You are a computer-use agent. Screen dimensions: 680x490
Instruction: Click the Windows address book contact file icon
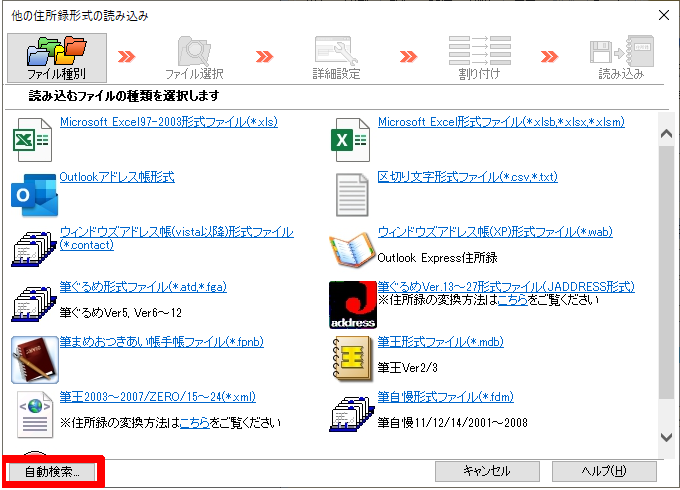pos(34,249)
